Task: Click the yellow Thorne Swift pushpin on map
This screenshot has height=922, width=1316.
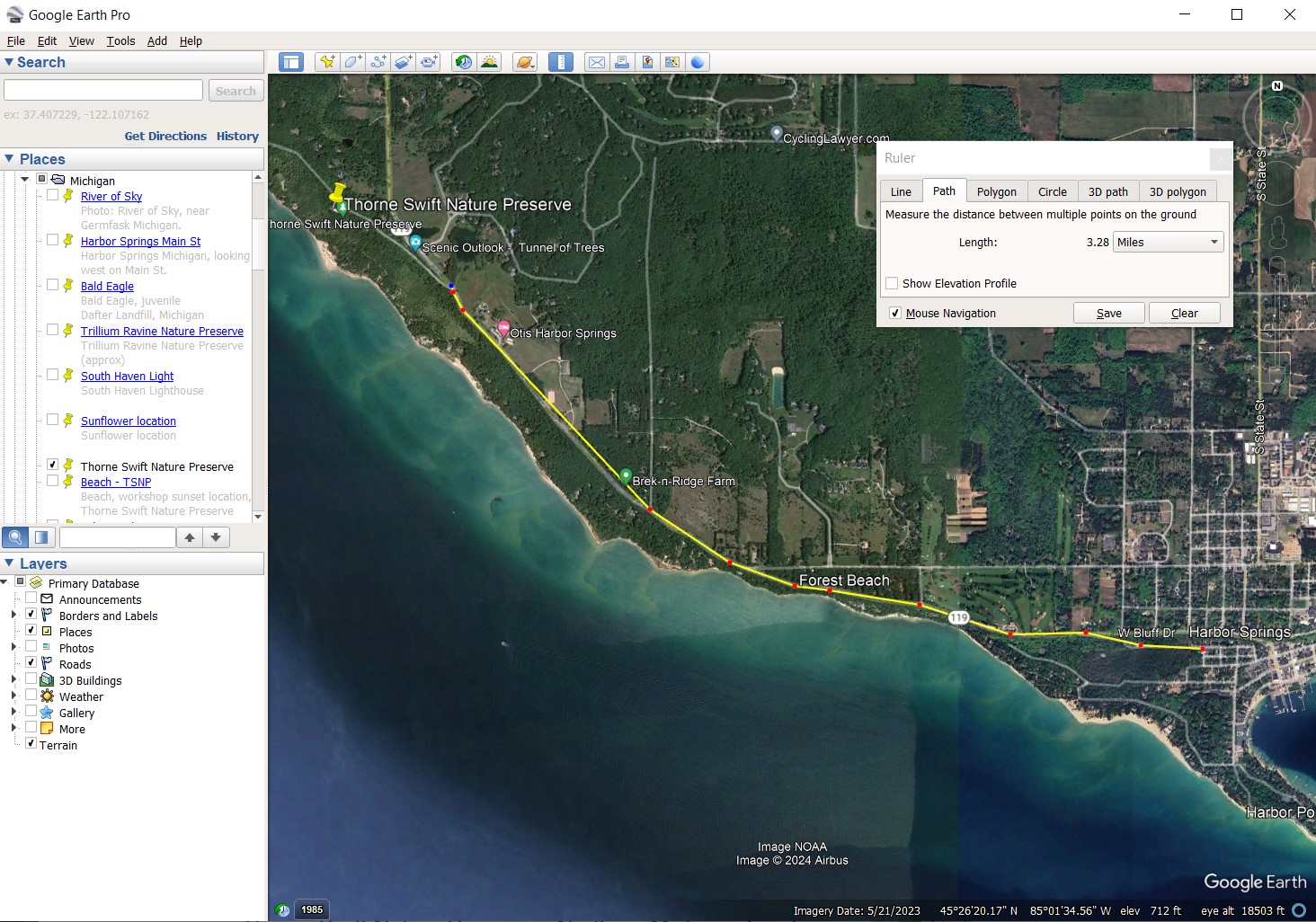Action: tap(337, 194)
